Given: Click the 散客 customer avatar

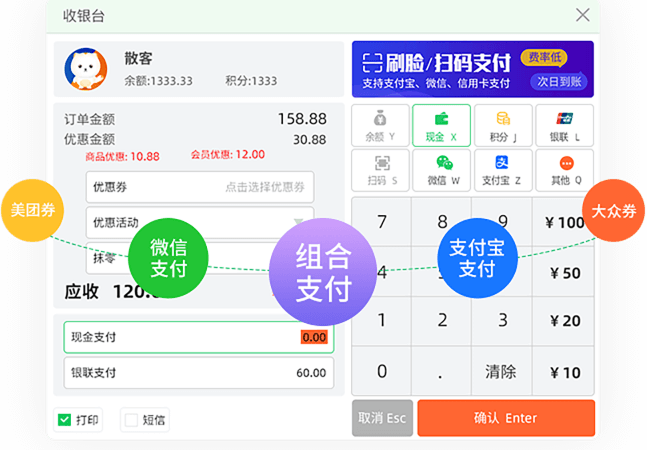Looking at the screenshot, I should click(x=86, y=69).
